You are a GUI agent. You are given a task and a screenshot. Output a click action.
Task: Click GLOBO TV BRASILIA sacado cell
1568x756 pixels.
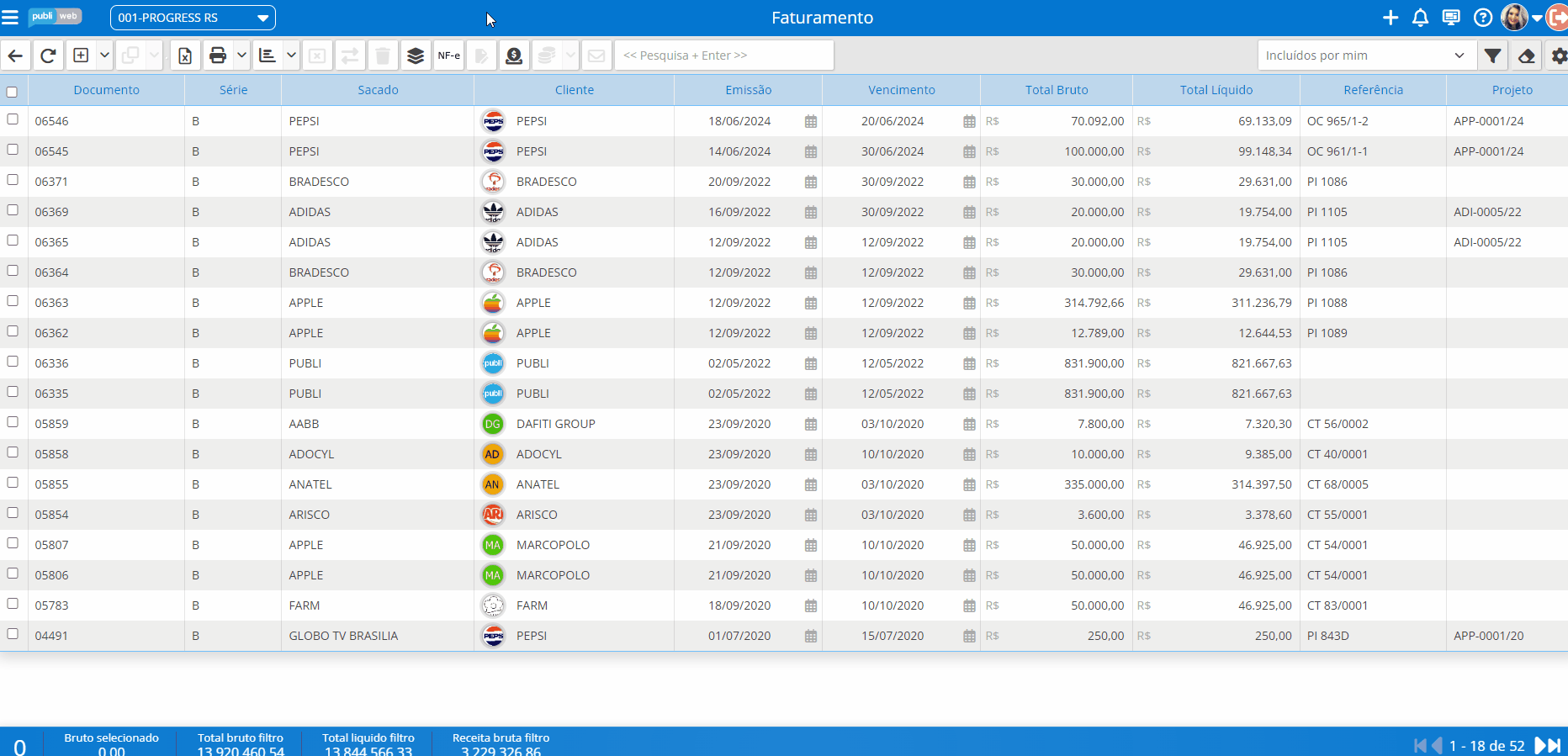click(378, 636)
